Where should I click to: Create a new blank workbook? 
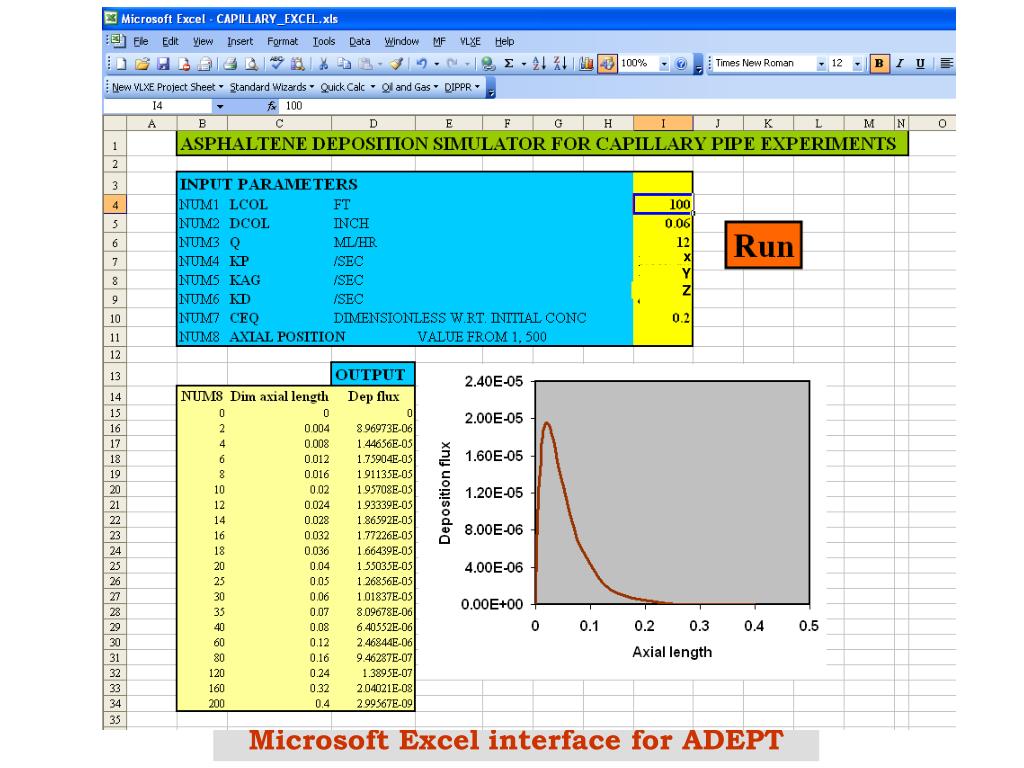coord(121,63)
